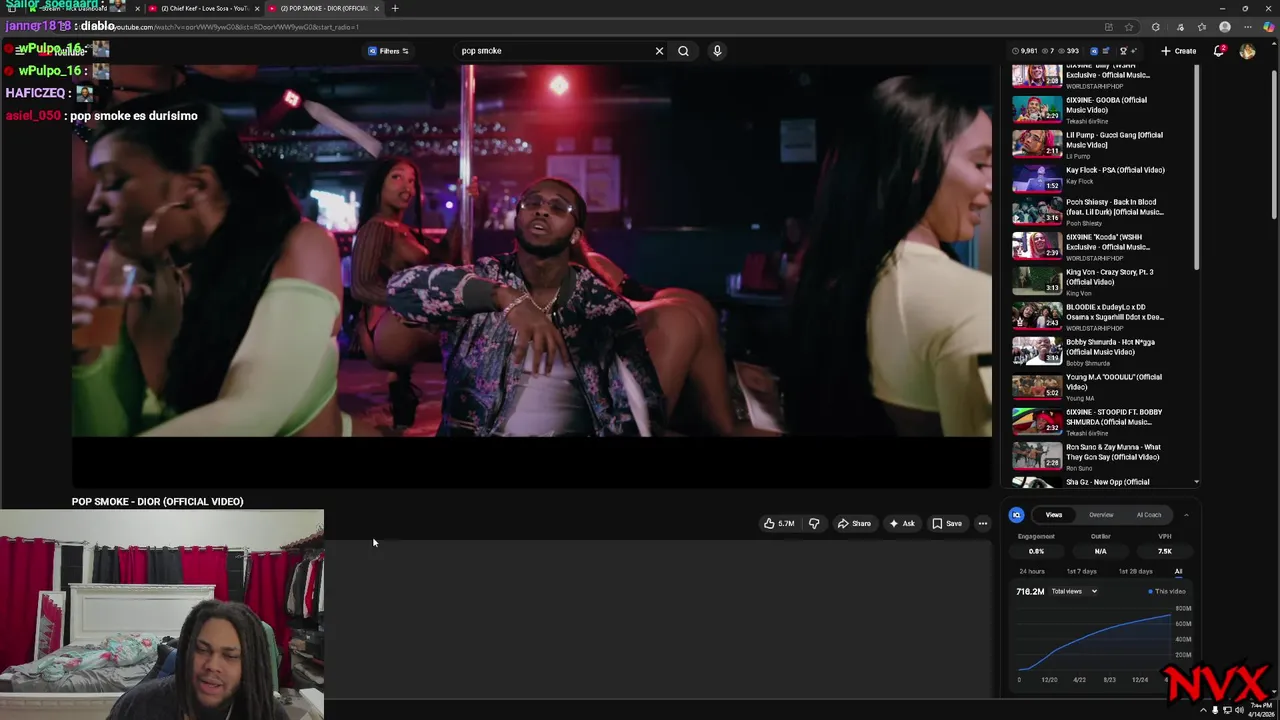Open the Total views dropdown
The width and height of the screenshot is (1280, 720).
pos(1073,591)
